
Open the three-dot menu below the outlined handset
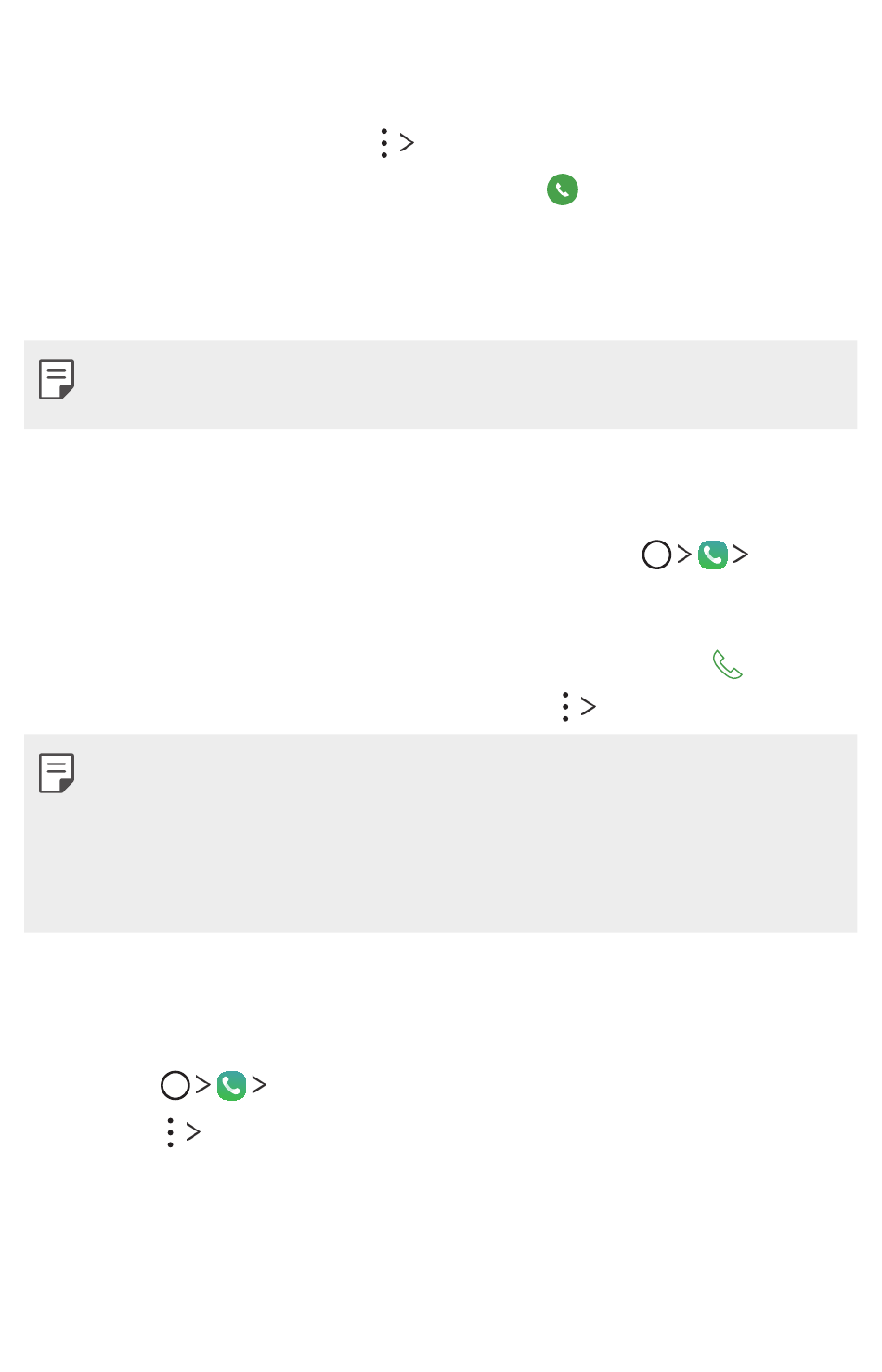[x=565, y=707]
